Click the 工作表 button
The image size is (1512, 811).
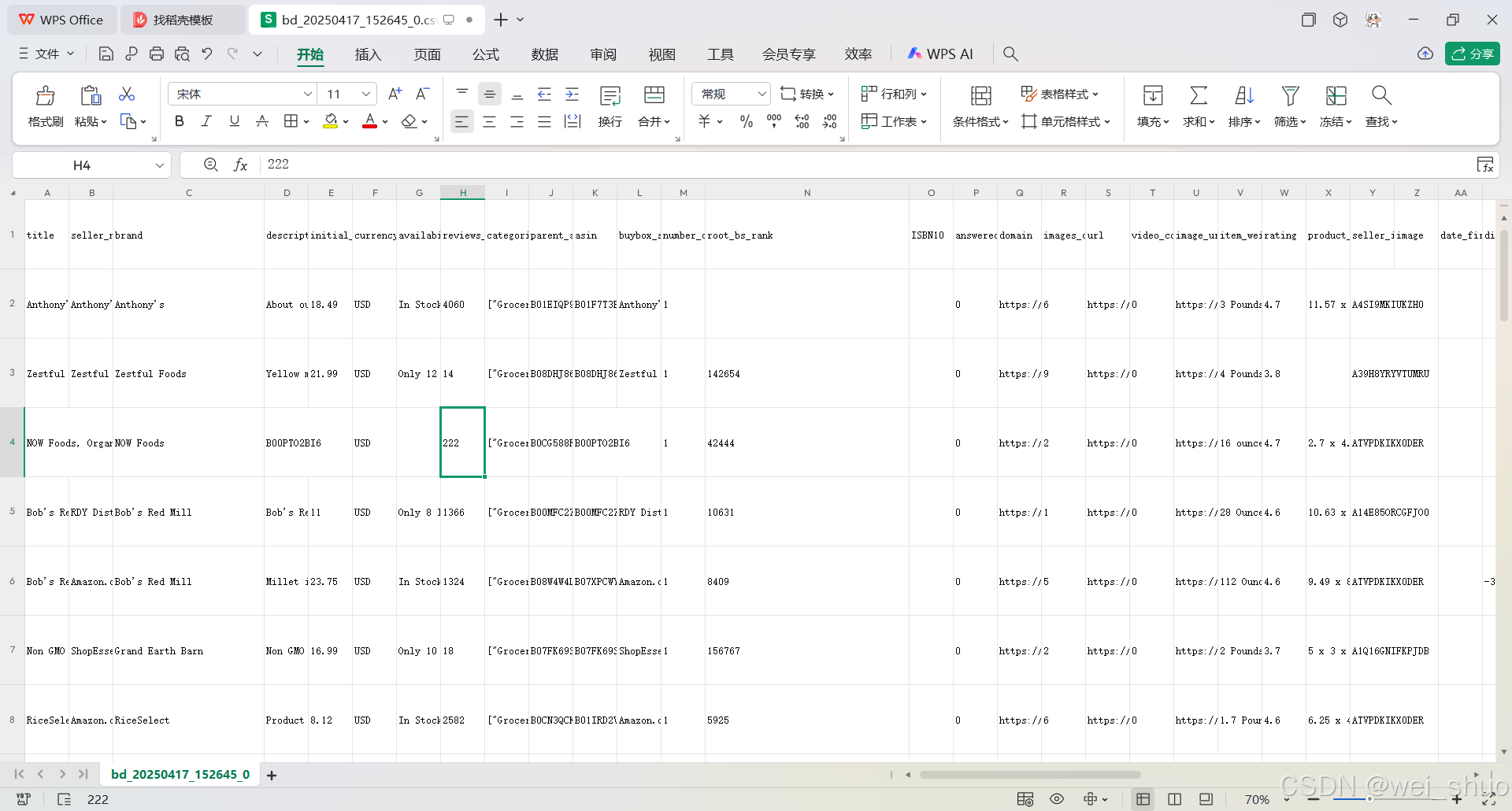tap(894, 121)
